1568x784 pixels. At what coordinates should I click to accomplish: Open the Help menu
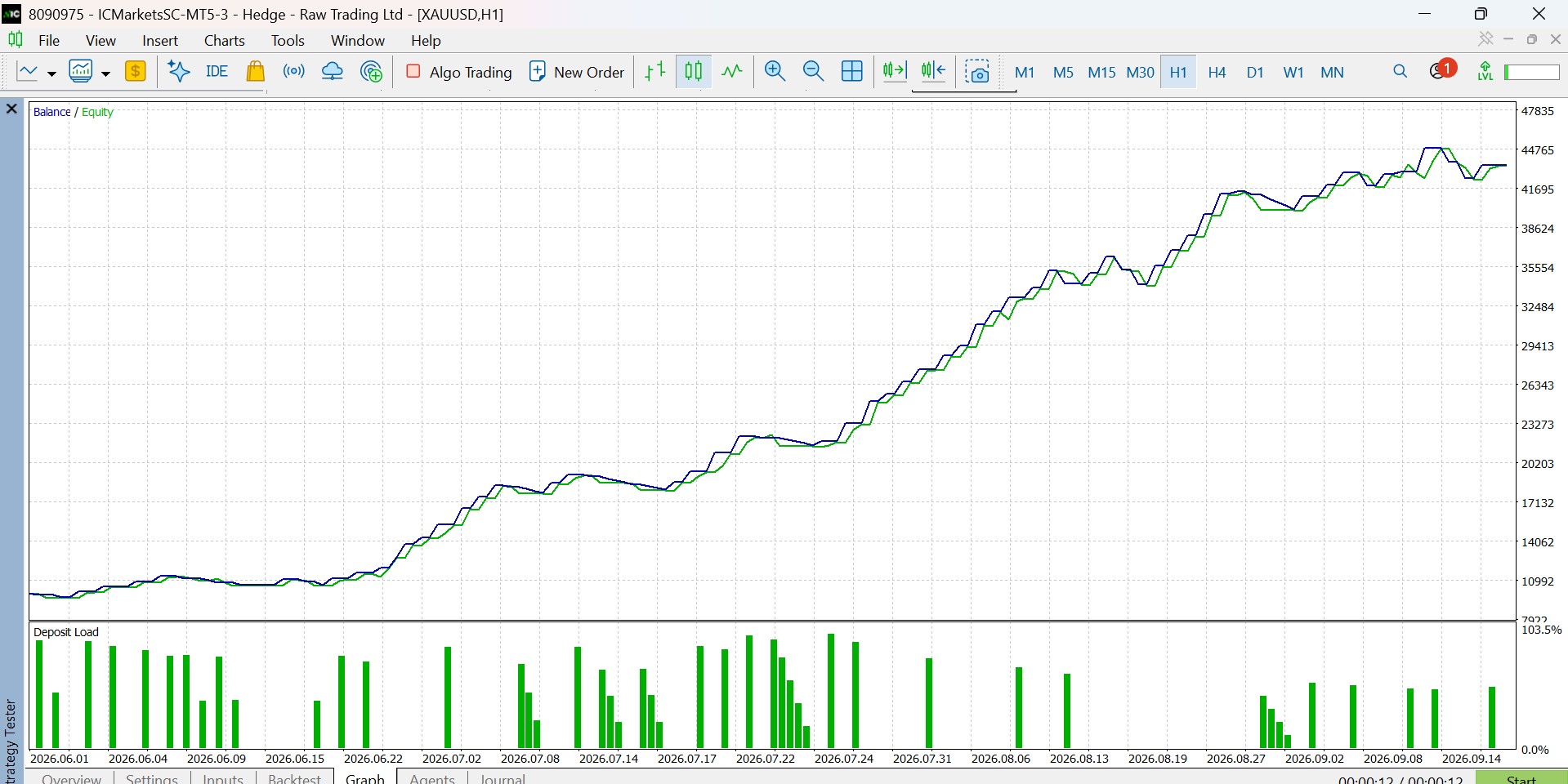(x=426, y=40)
